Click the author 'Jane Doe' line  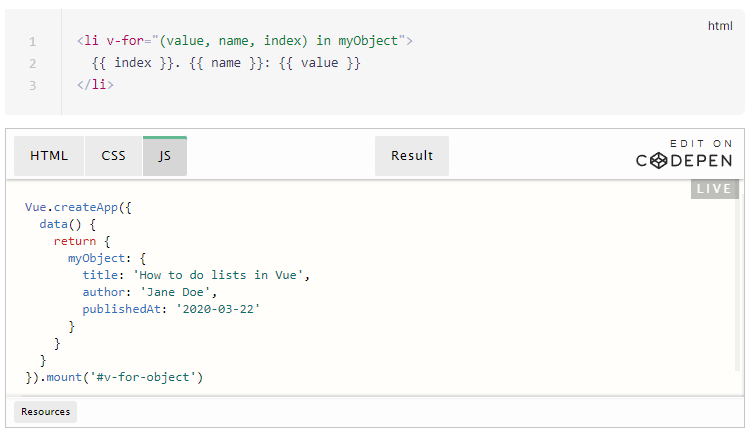tap(149, 292)
